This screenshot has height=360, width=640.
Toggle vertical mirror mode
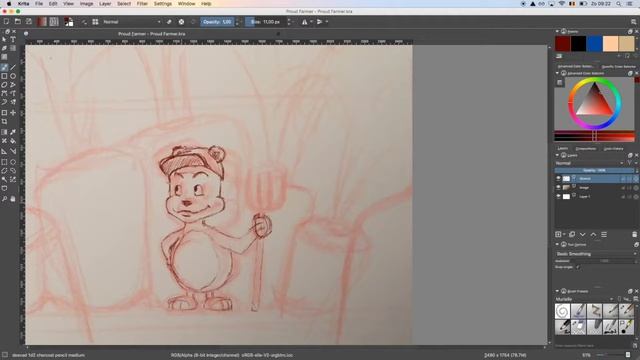coord(320,22)
